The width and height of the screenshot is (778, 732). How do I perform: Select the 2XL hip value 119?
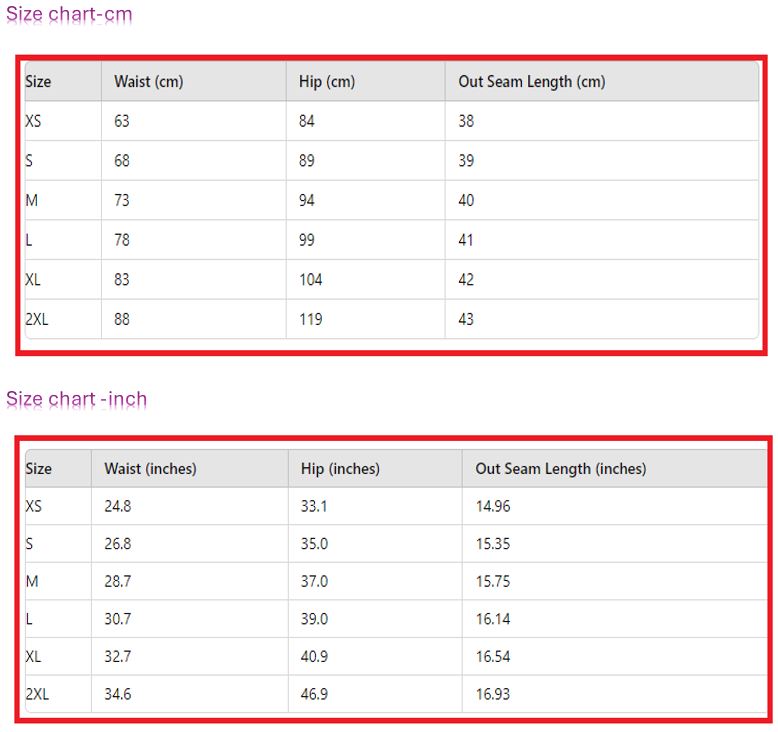[310, 320]
